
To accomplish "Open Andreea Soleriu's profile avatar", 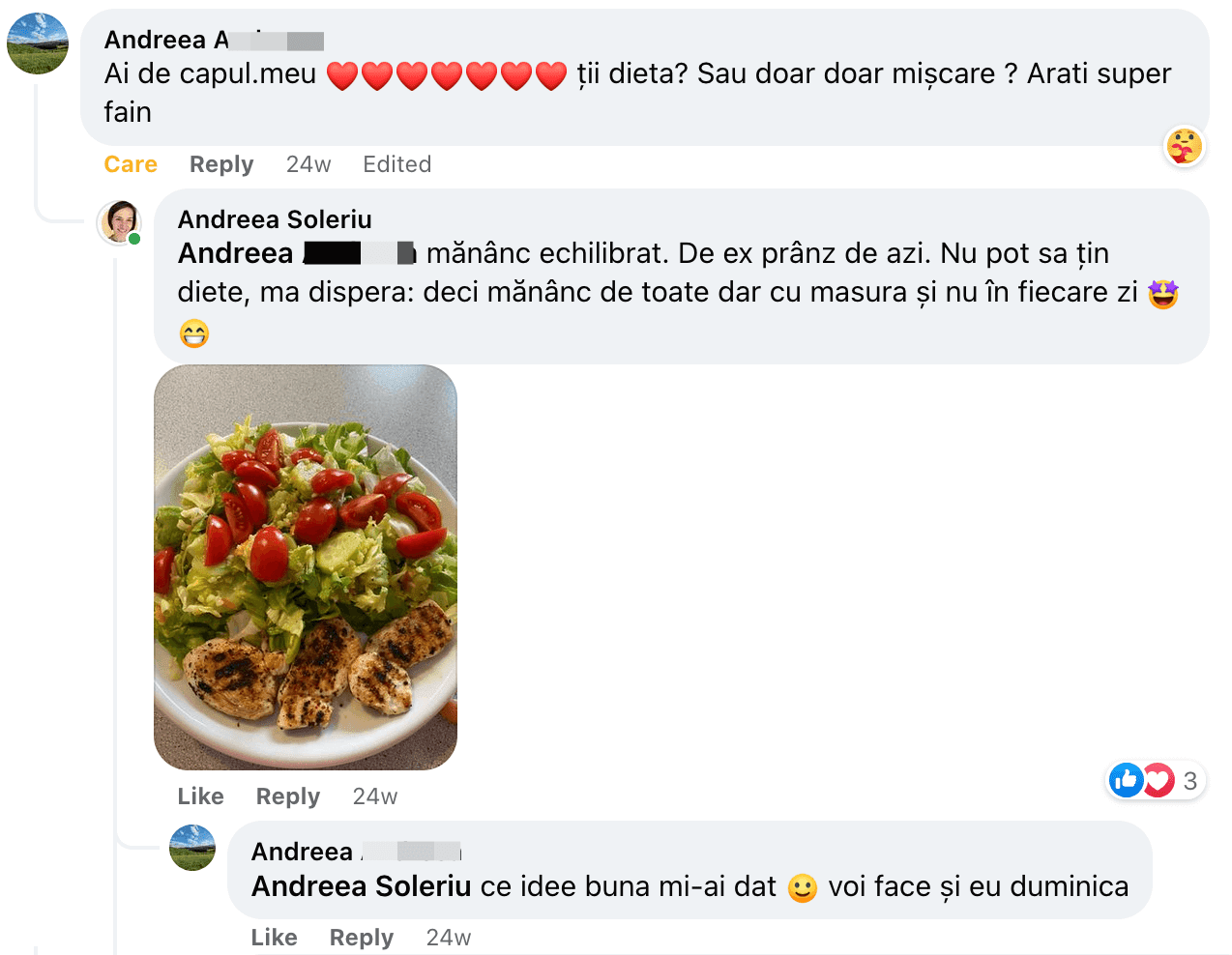I will [x=120, y=222].
